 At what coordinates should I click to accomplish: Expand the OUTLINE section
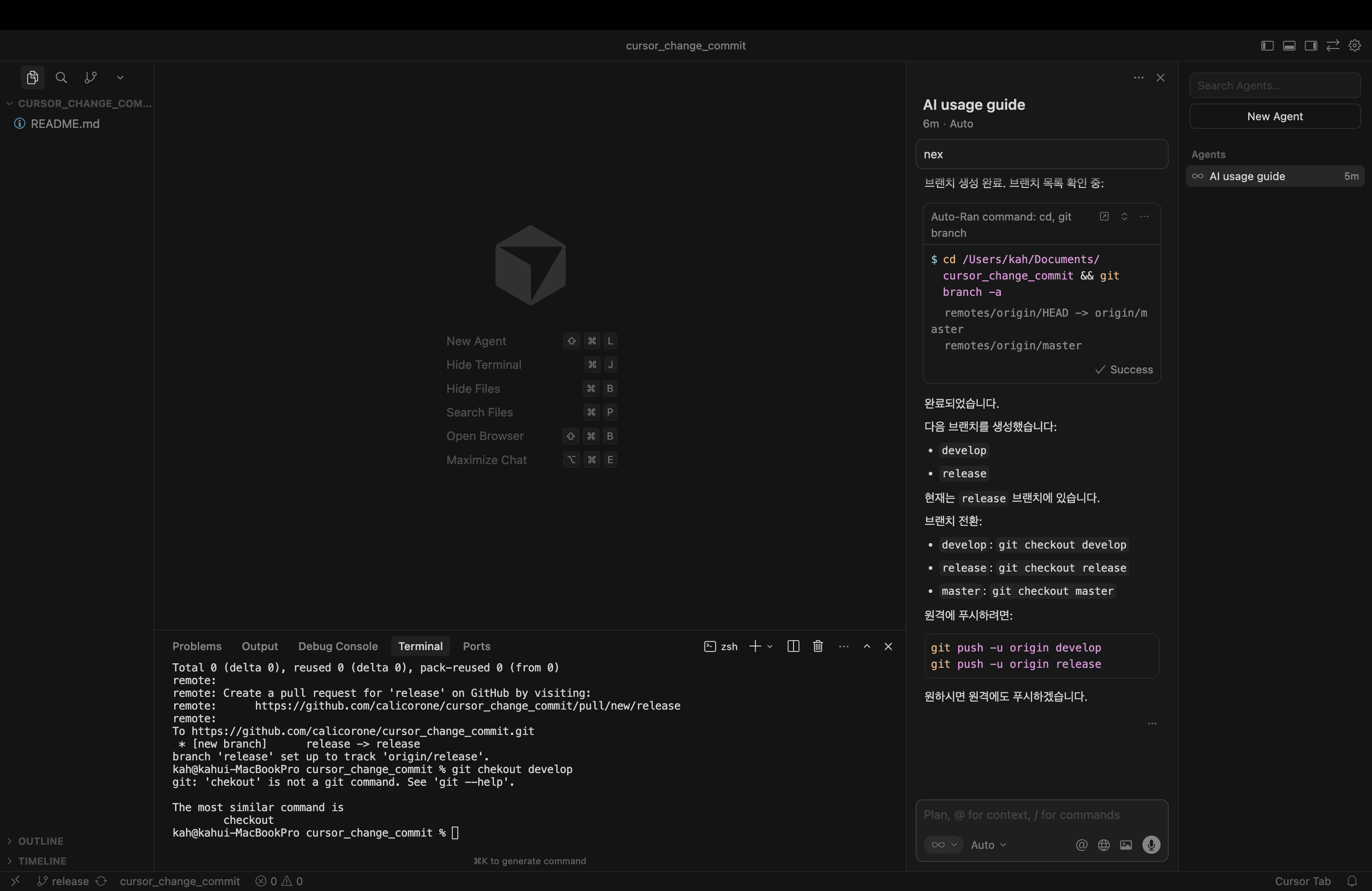coord(40,841)
